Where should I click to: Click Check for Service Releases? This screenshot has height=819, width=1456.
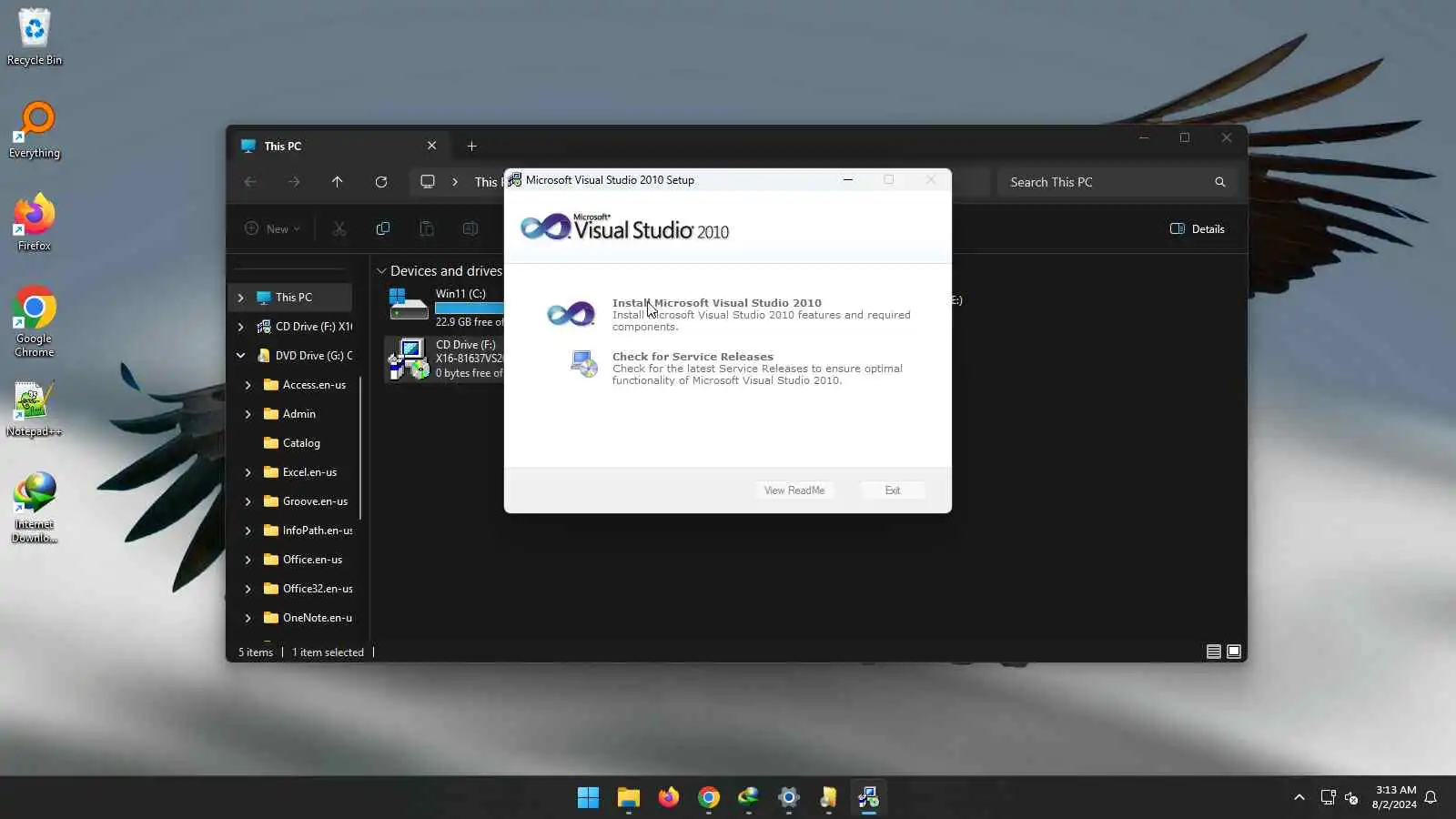(x=693, y=357)
